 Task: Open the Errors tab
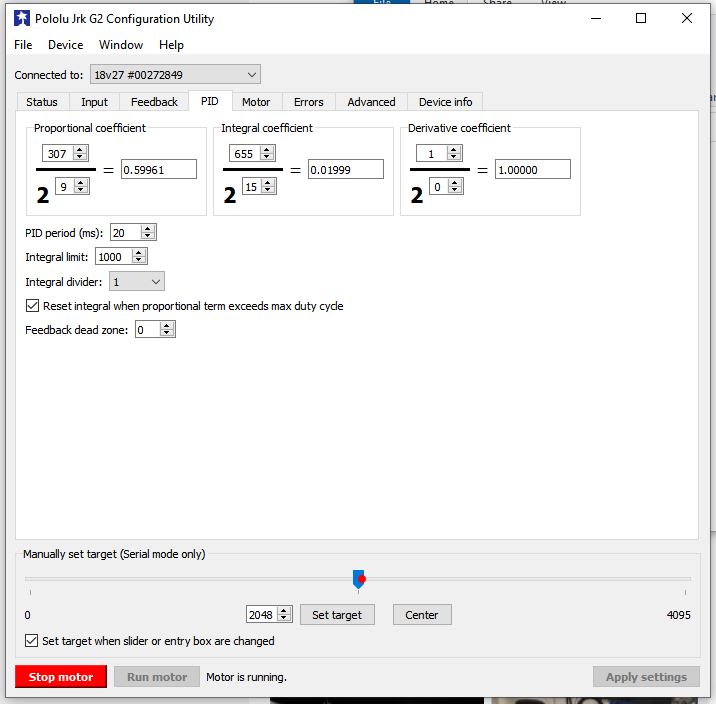point(308,102)
